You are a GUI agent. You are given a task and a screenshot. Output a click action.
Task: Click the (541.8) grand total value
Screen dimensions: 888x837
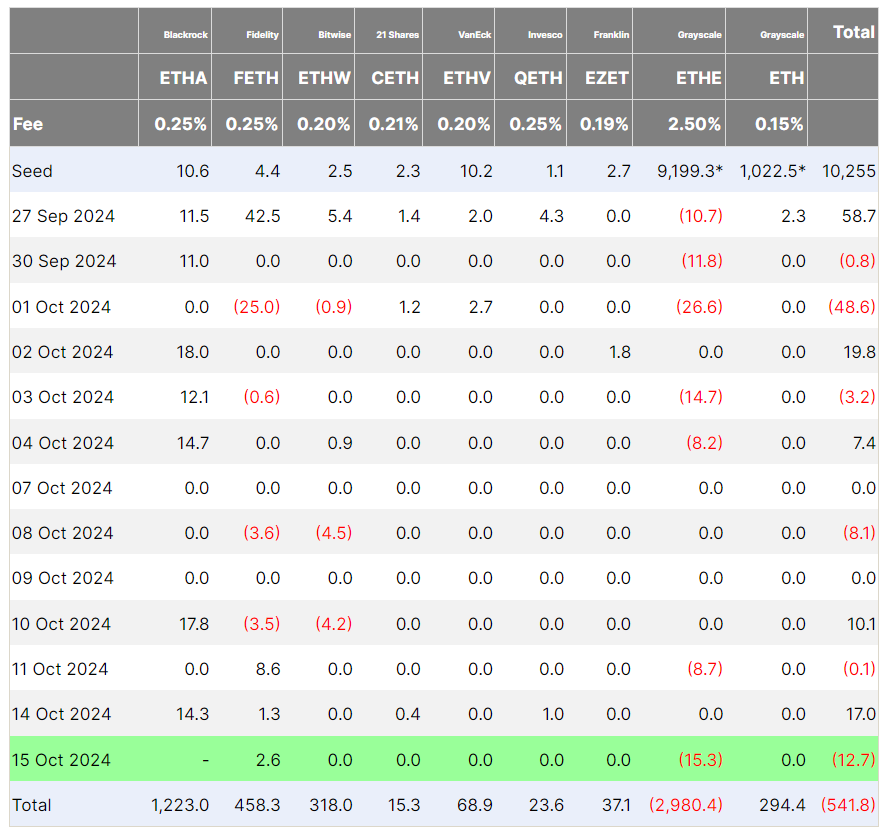pyautogui.click(x=848, y=805)
